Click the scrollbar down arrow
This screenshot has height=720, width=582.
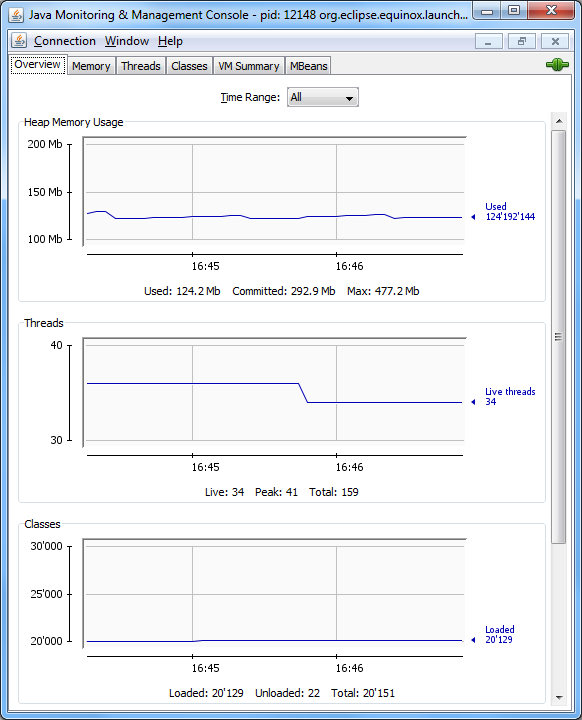click(559, 698)
